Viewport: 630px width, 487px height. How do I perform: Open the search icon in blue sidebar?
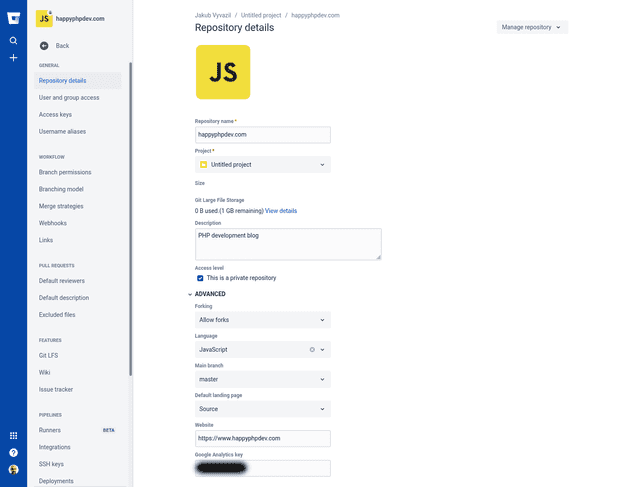(x=13, y=41)
